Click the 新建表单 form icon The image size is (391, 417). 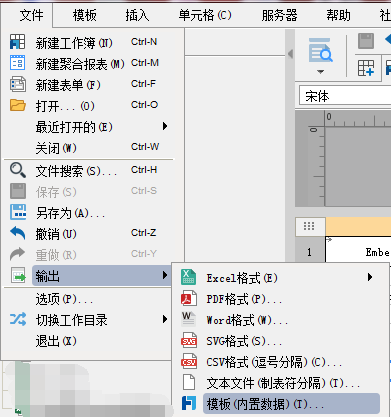tap(17, 84)
